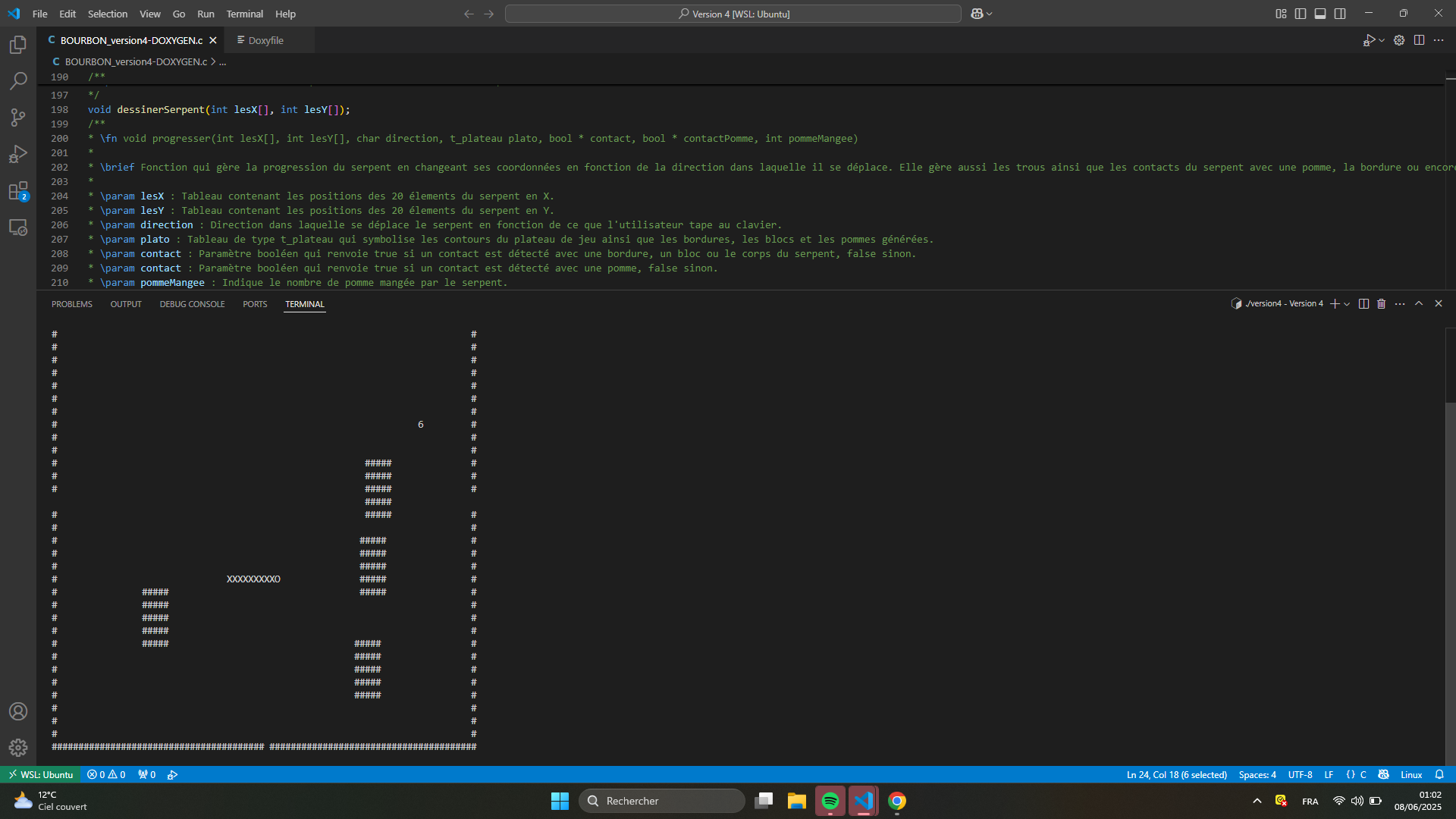Screen dimensions: 1456x819
Task: Toggle the primary side bar layout button
Action: click(x=1301, y=14)
